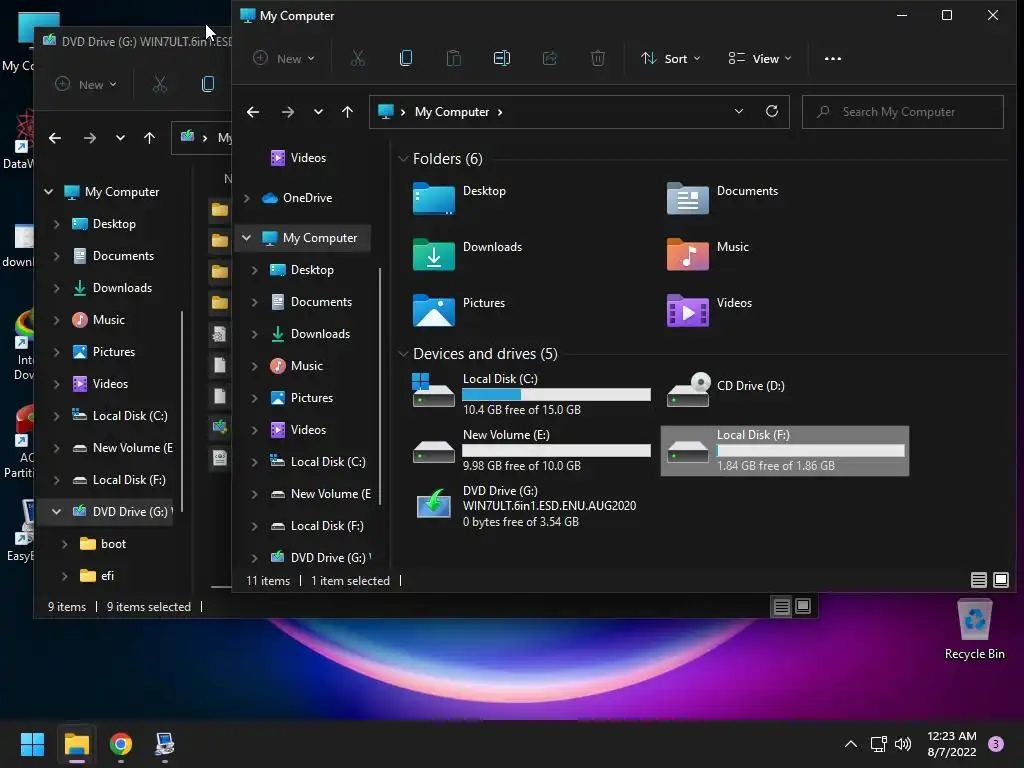The width and height of the screenshot is (1024, 768).
Task: Open DVD Drive (G:) WIN7ULT
Action: pos(524,506)
